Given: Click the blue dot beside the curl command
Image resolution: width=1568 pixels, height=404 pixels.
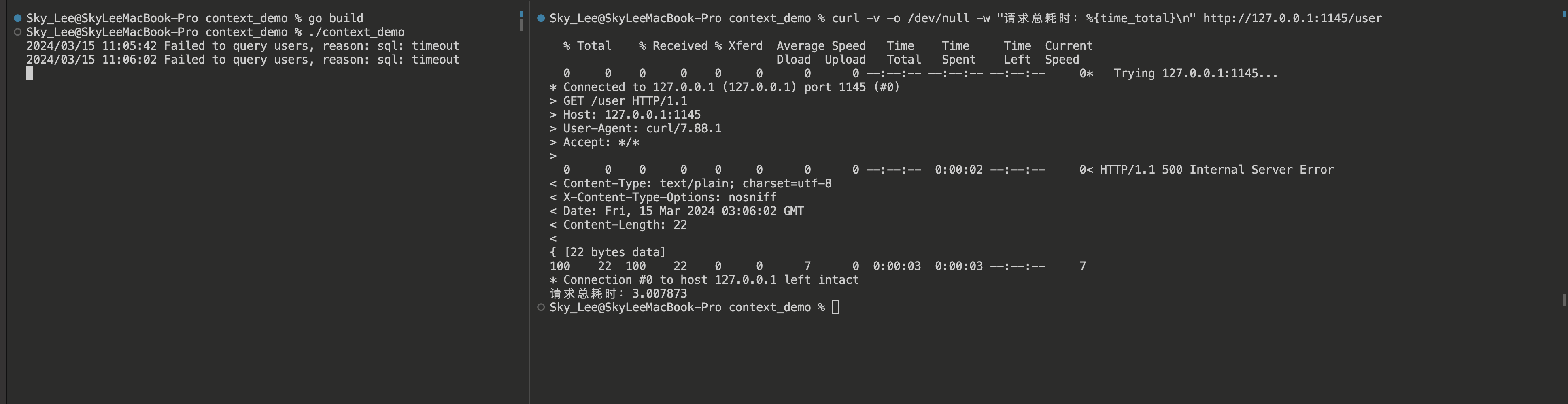Looking at the screenshot, I should point(540,18).
